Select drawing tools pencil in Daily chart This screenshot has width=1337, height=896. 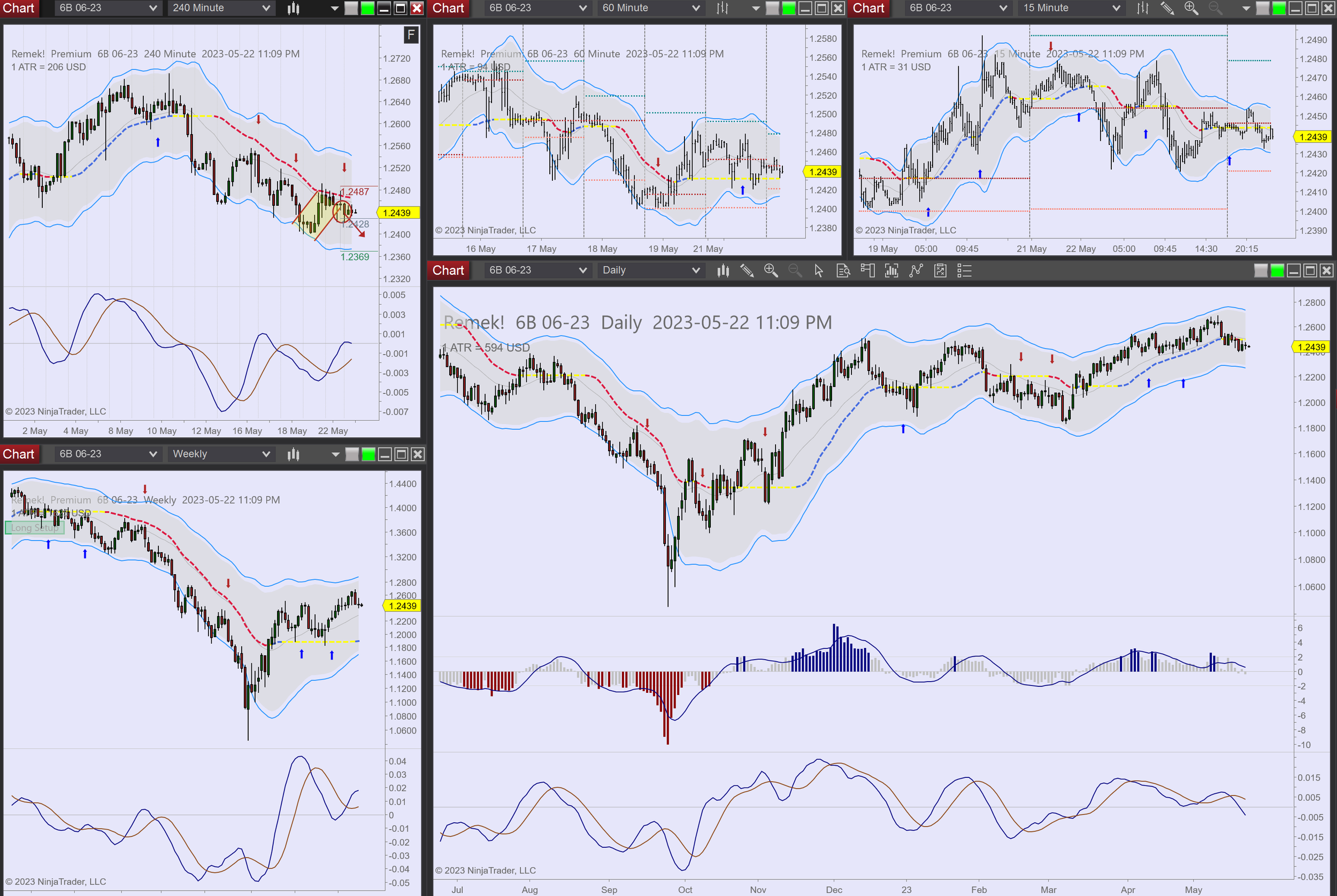click(x=747, y=271)
